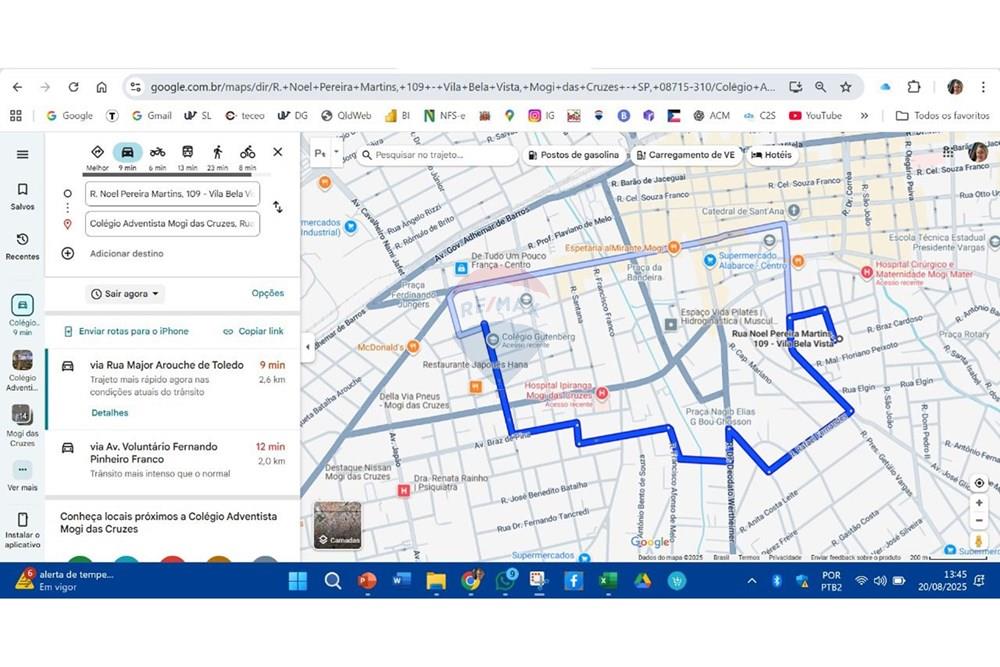Center map on my location
This screenshot has height=667, width=1000.
pyautogui.click(x=979, y=482)
